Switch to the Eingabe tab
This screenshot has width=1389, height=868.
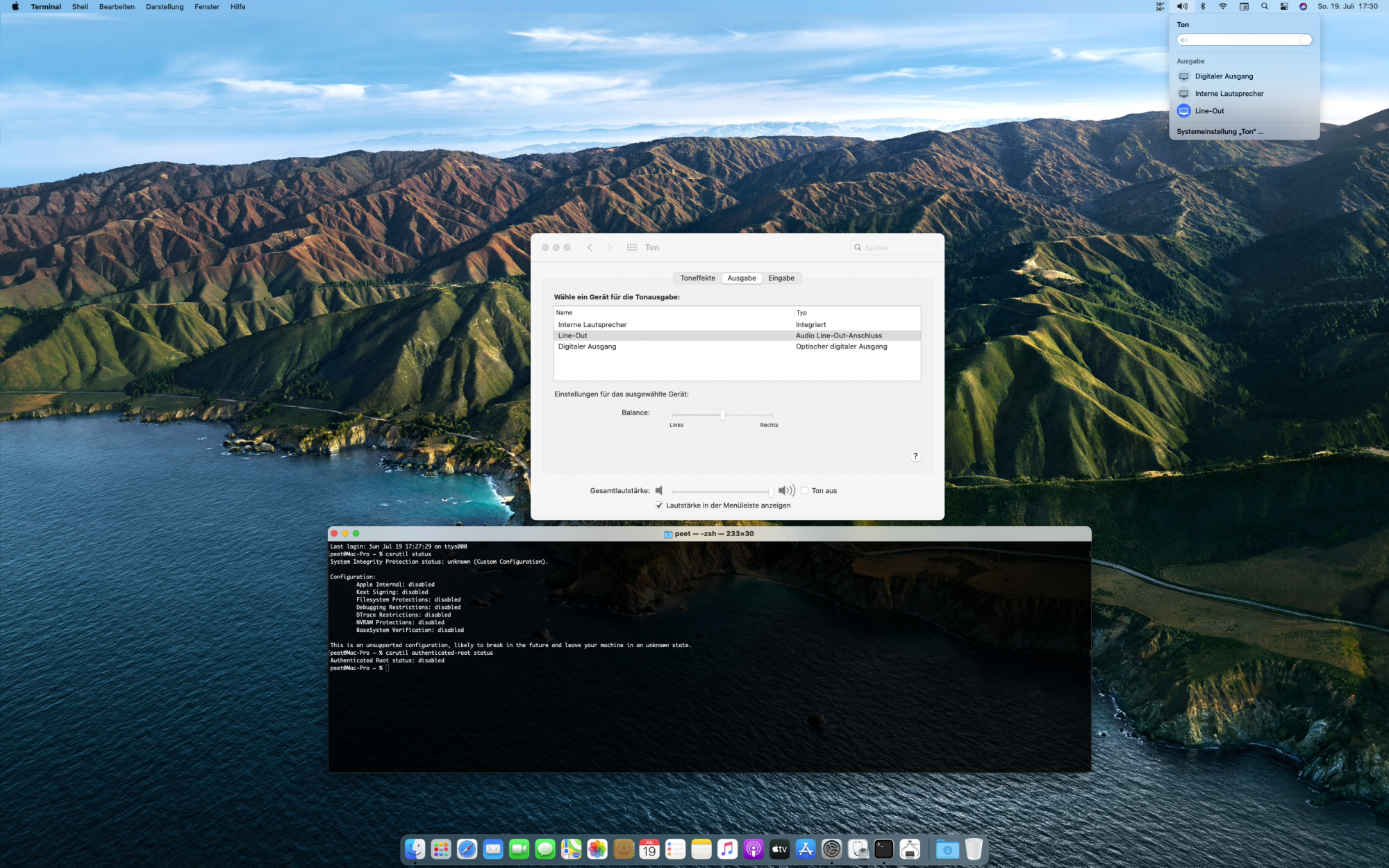click(x=781, y=278)
